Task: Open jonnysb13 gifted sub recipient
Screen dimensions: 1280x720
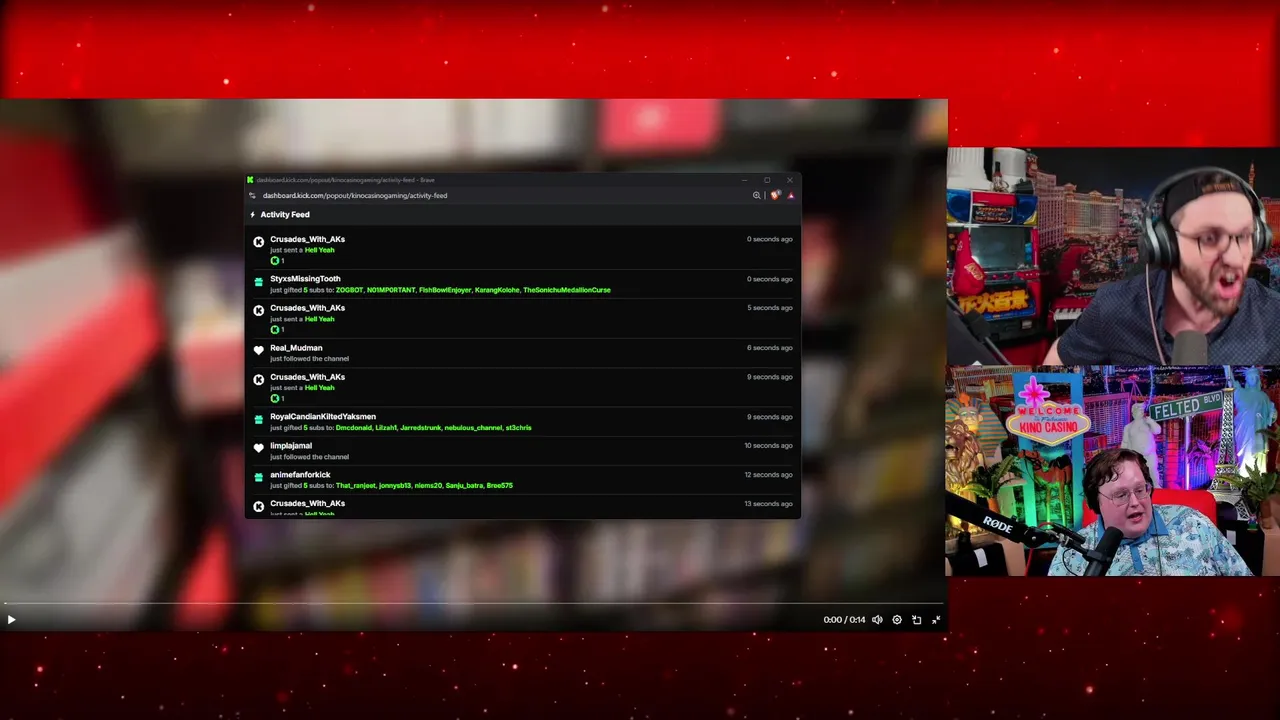Action: (394, 486)
